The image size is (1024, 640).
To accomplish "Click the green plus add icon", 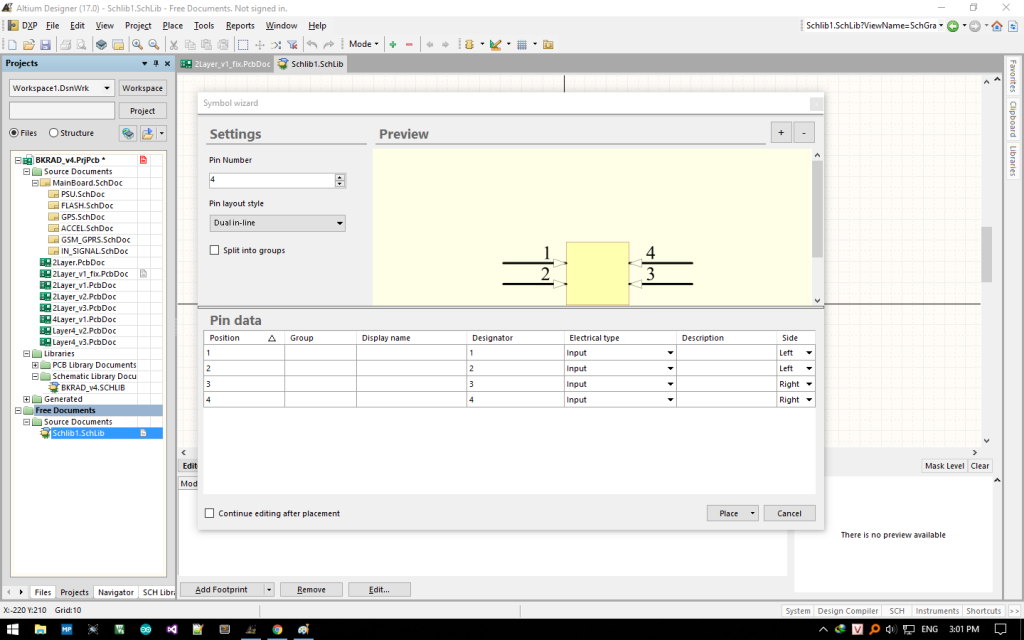I will (x=392, y=45).
